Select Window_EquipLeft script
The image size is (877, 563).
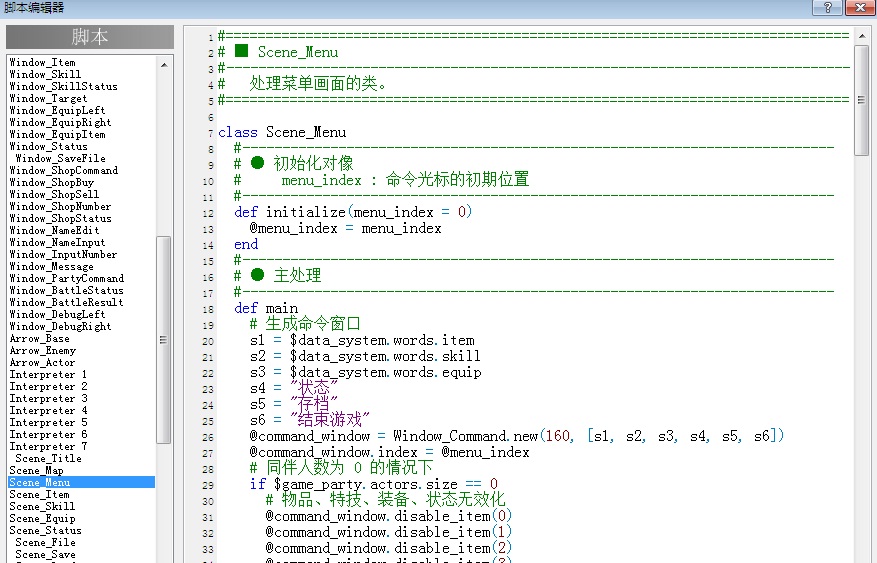point(57,111)
